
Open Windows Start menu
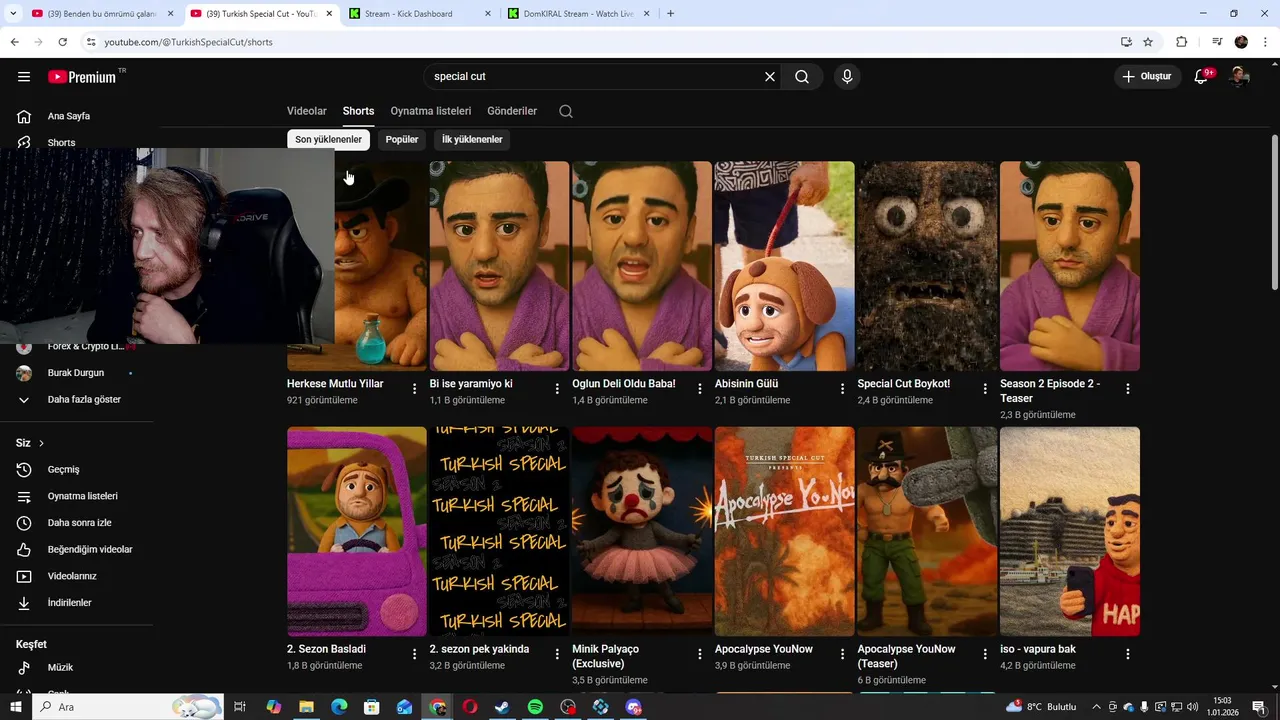16,707
